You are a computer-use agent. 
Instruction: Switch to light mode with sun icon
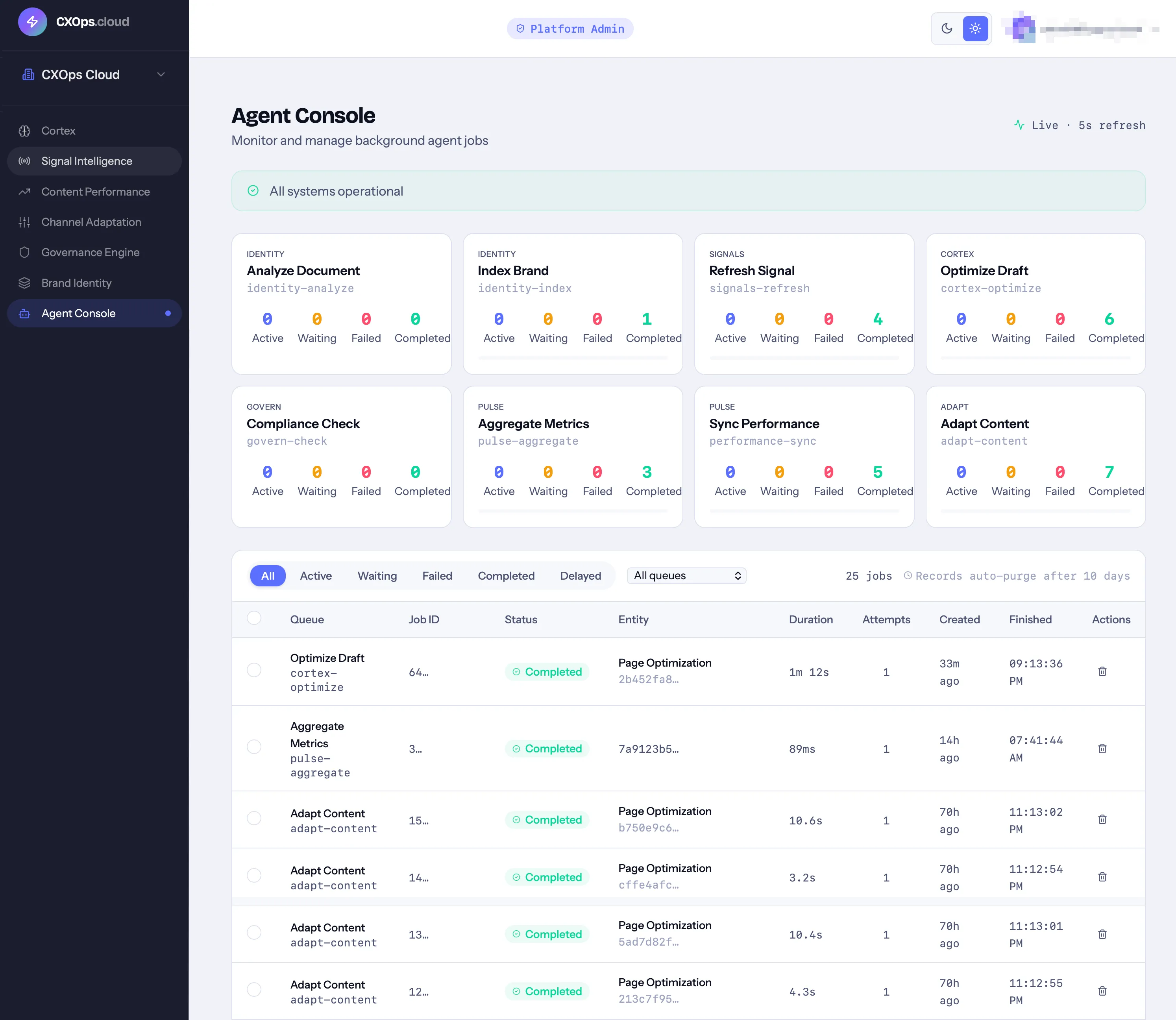[975, 28]
